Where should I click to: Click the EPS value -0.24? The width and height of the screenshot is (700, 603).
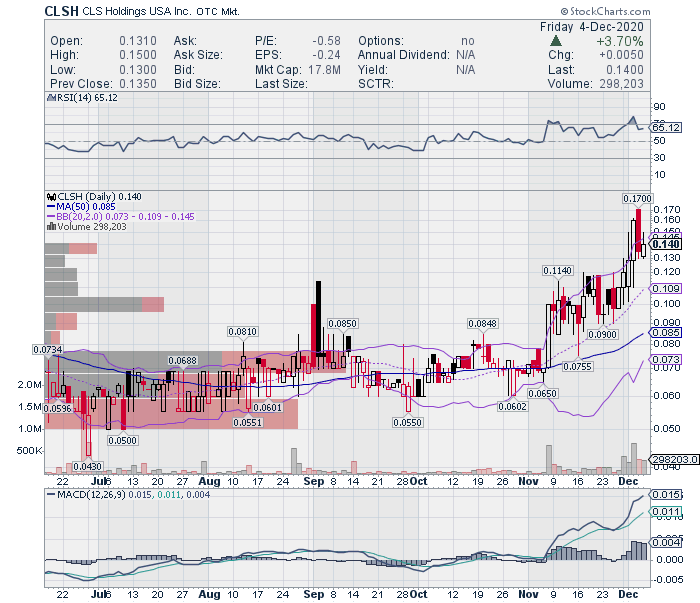326,55
